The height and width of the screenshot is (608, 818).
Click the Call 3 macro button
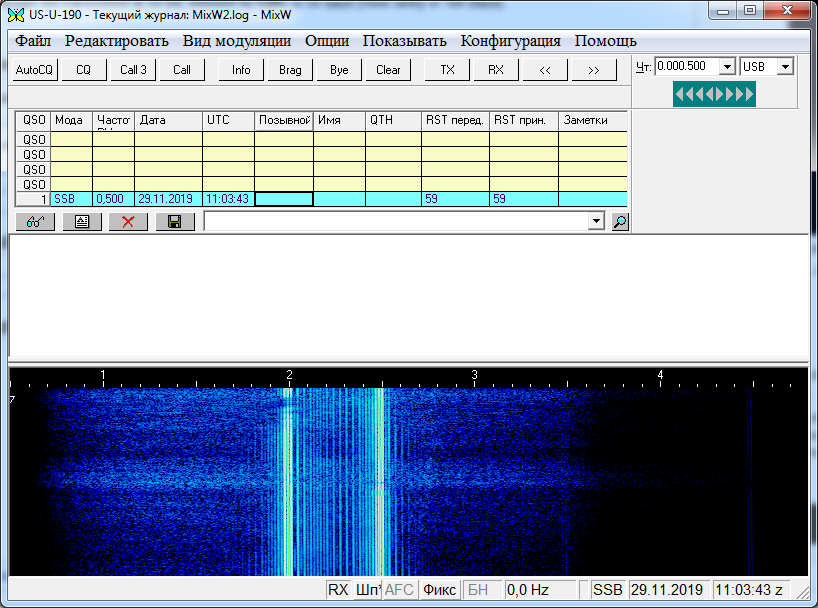point(133,70)
